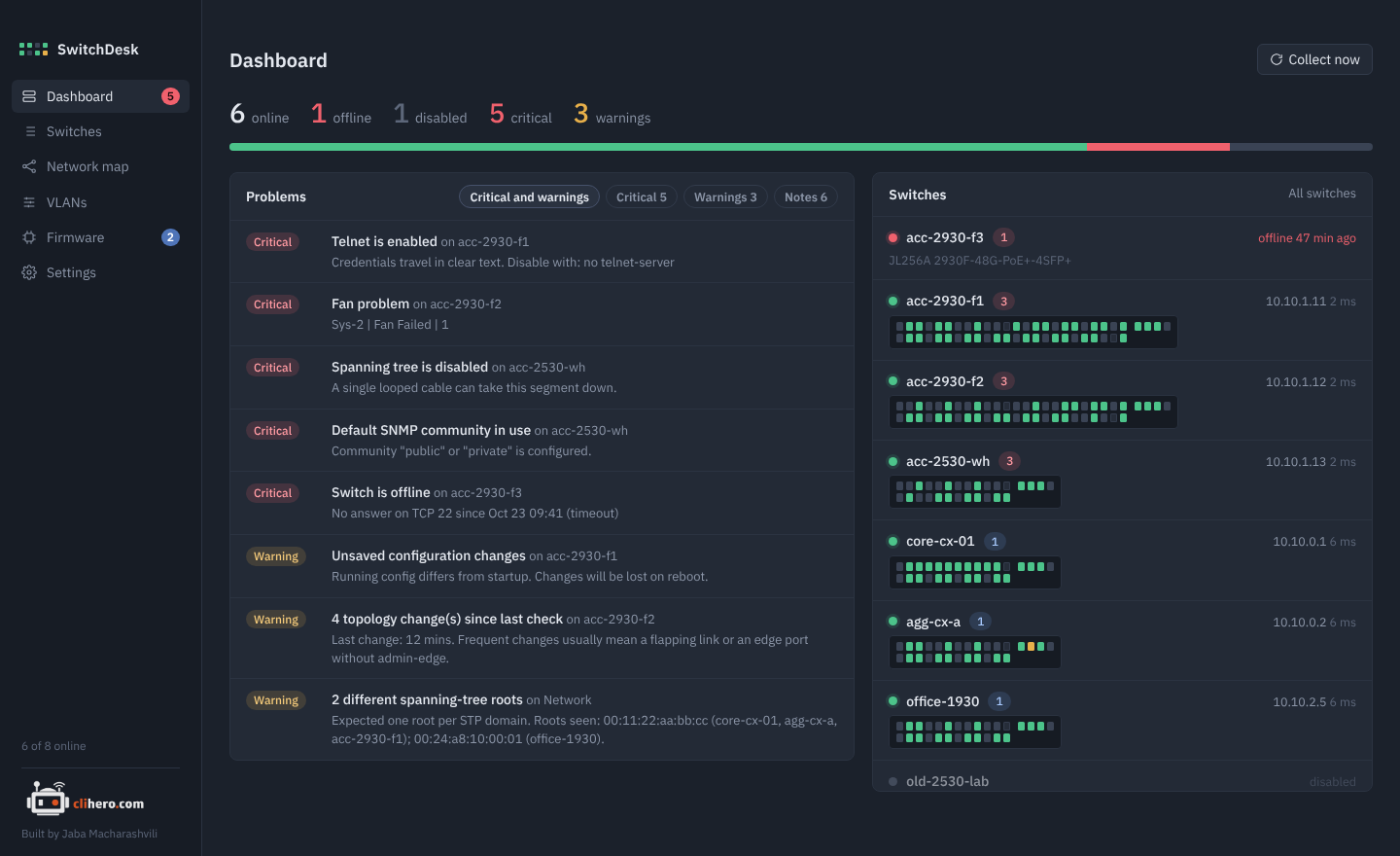
Task: Click the Settings gear icon
Action: tap(29, 272)
